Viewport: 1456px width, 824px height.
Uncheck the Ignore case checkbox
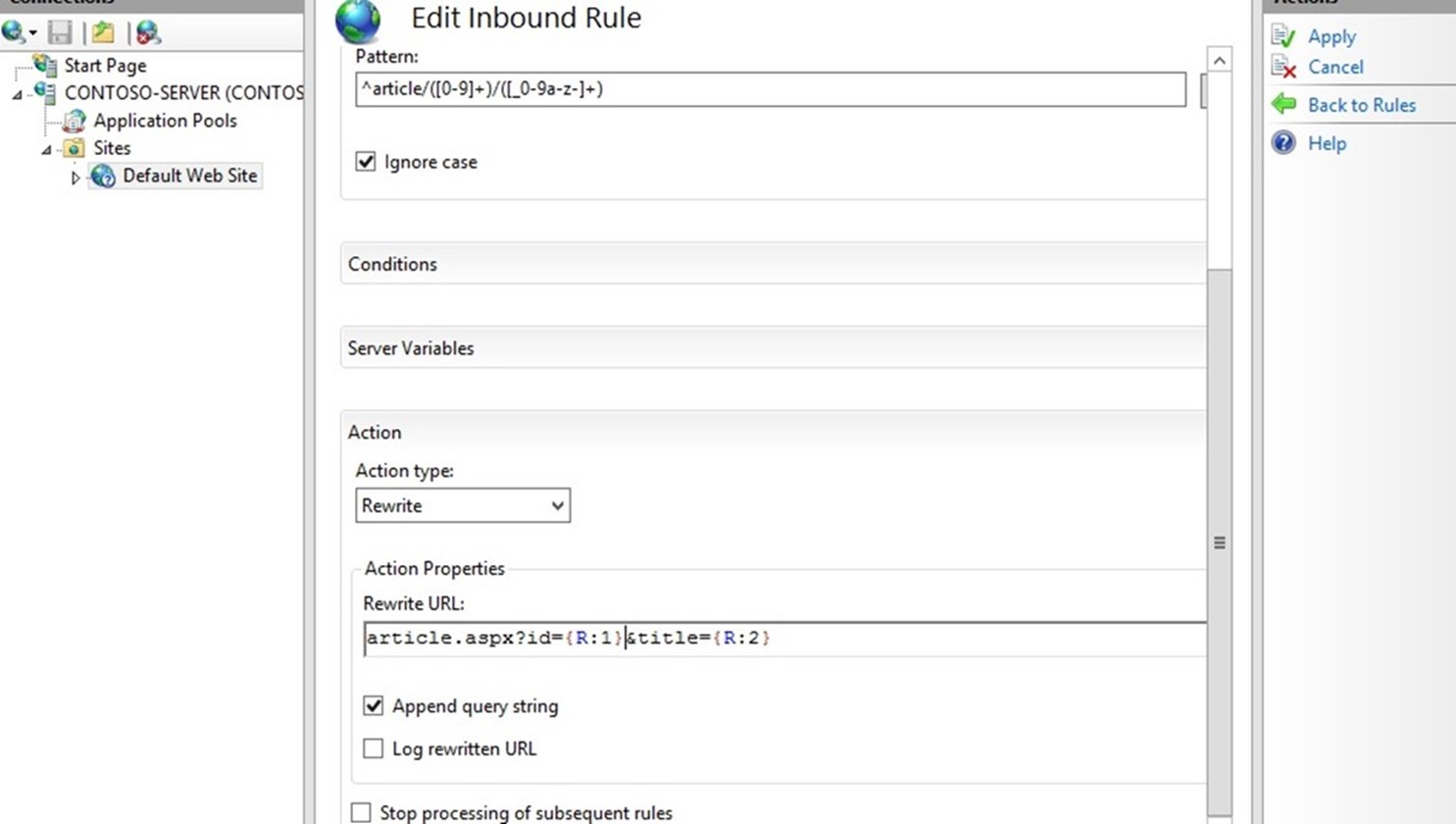tap(366, 161)
